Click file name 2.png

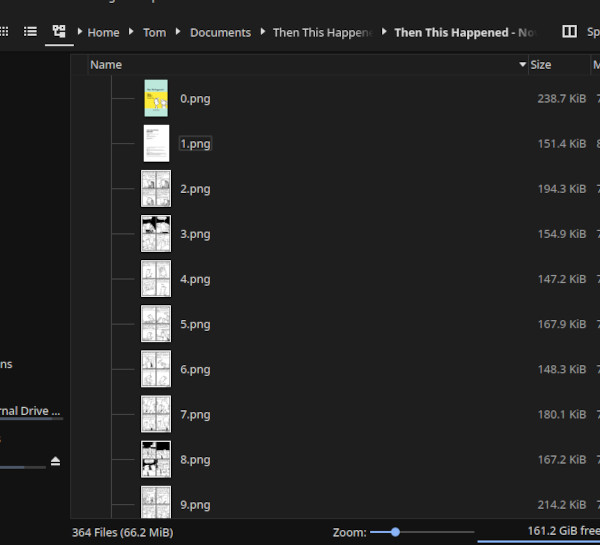[195, 189]
